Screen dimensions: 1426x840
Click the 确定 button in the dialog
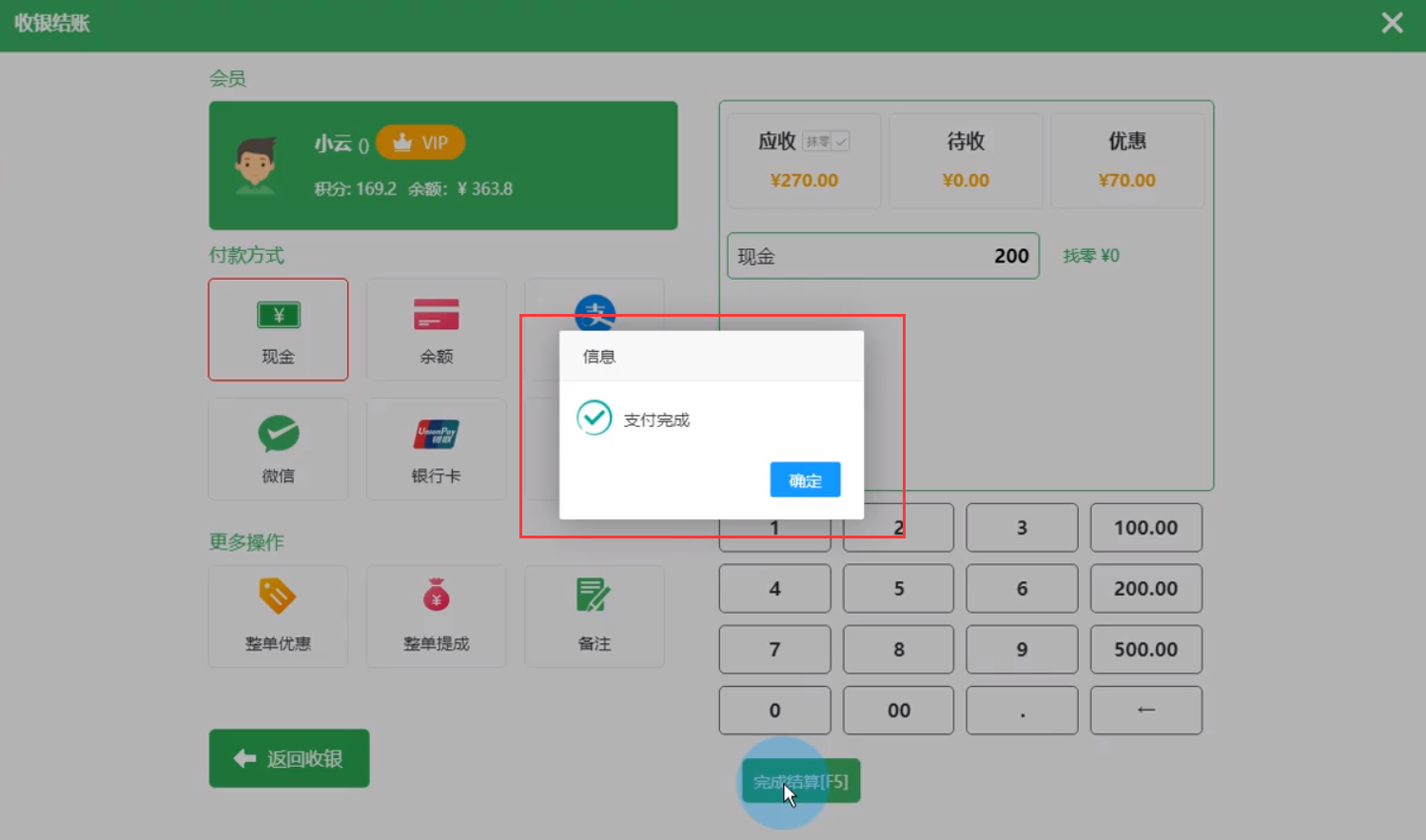coord(804,480)
